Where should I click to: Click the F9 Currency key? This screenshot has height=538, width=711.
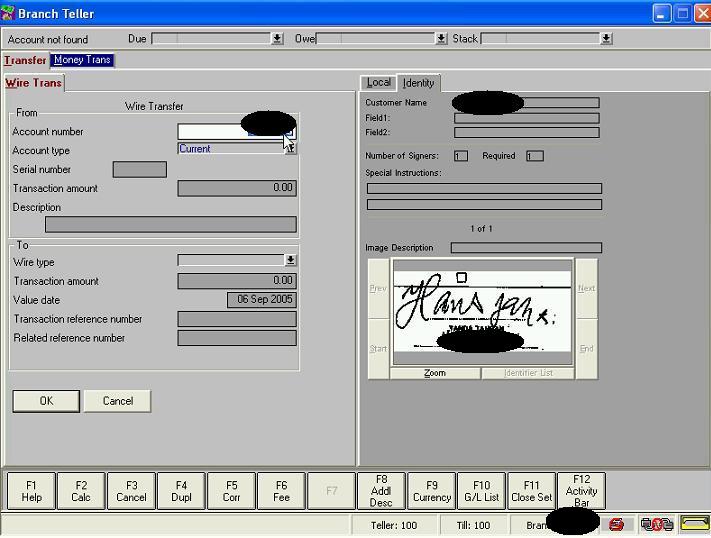tap(431, 491)
